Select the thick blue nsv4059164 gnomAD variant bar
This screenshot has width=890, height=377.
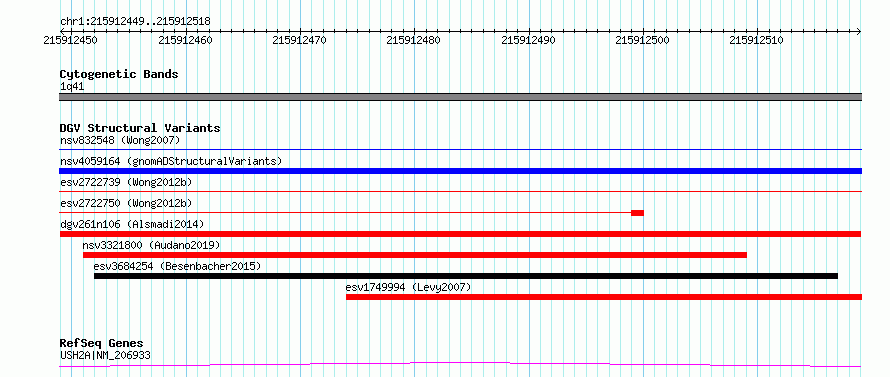[x=460, y=171]
